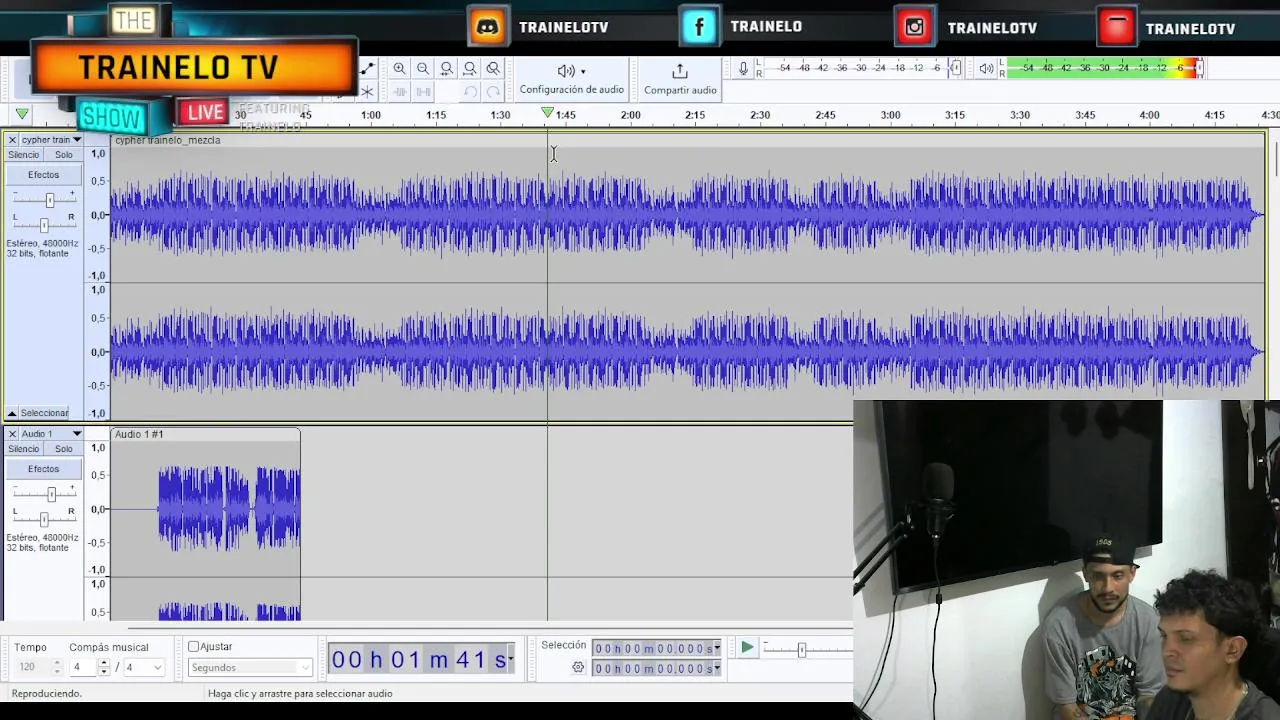The width and height of the screenshot is (1280, 720).
Task: Select the Multi-tool asterisk icon
Action: pos(367,92)
